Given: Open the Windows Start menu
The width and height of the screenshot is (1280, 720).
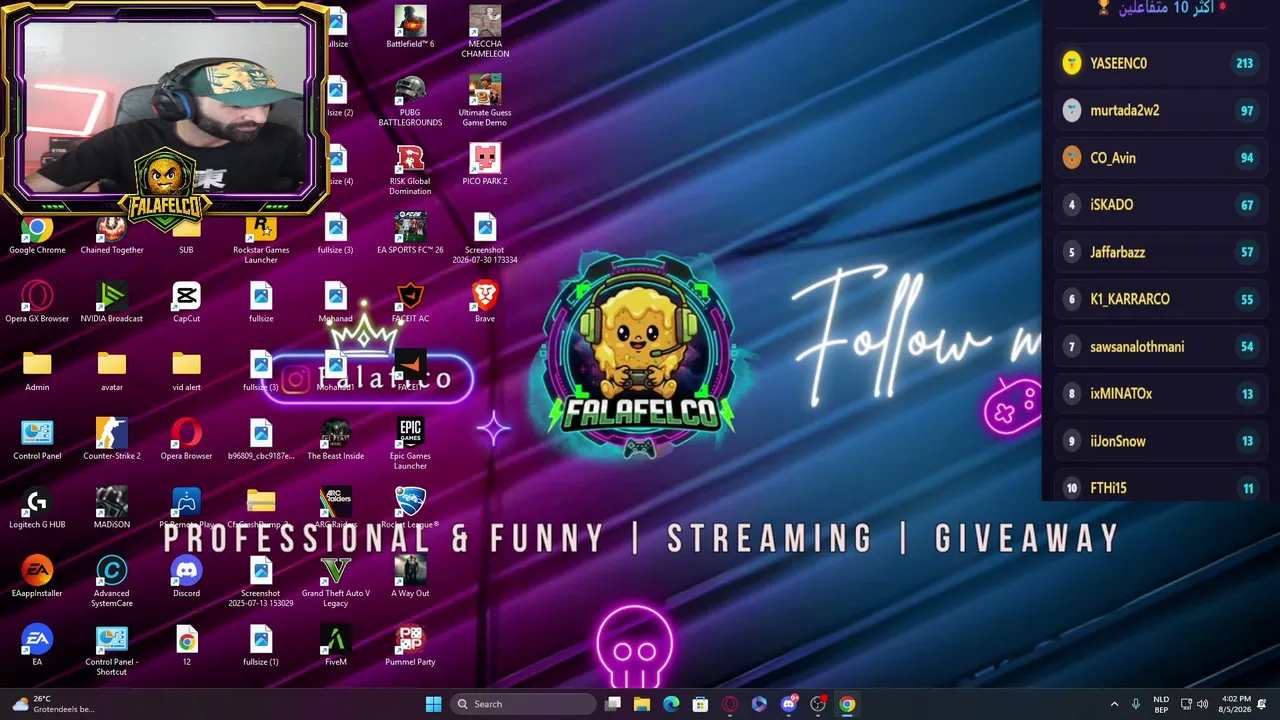Looking at the screenshot, I should (x=433, y=704).
